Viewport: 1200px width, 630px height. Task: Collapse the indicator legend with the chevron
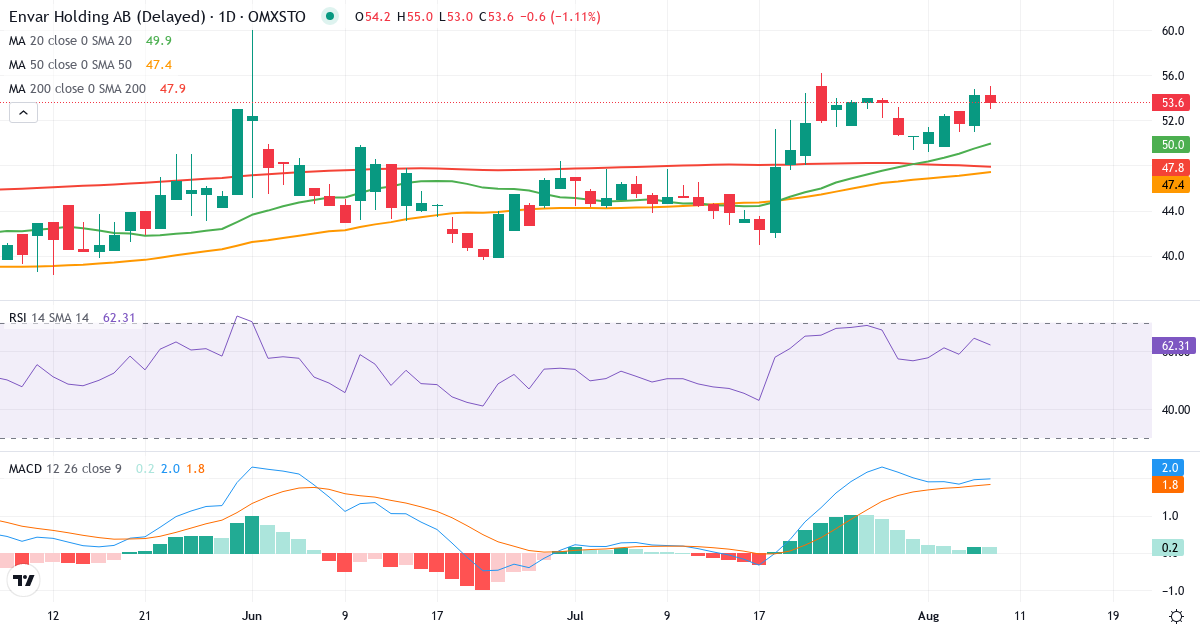(x=24, y=113)
